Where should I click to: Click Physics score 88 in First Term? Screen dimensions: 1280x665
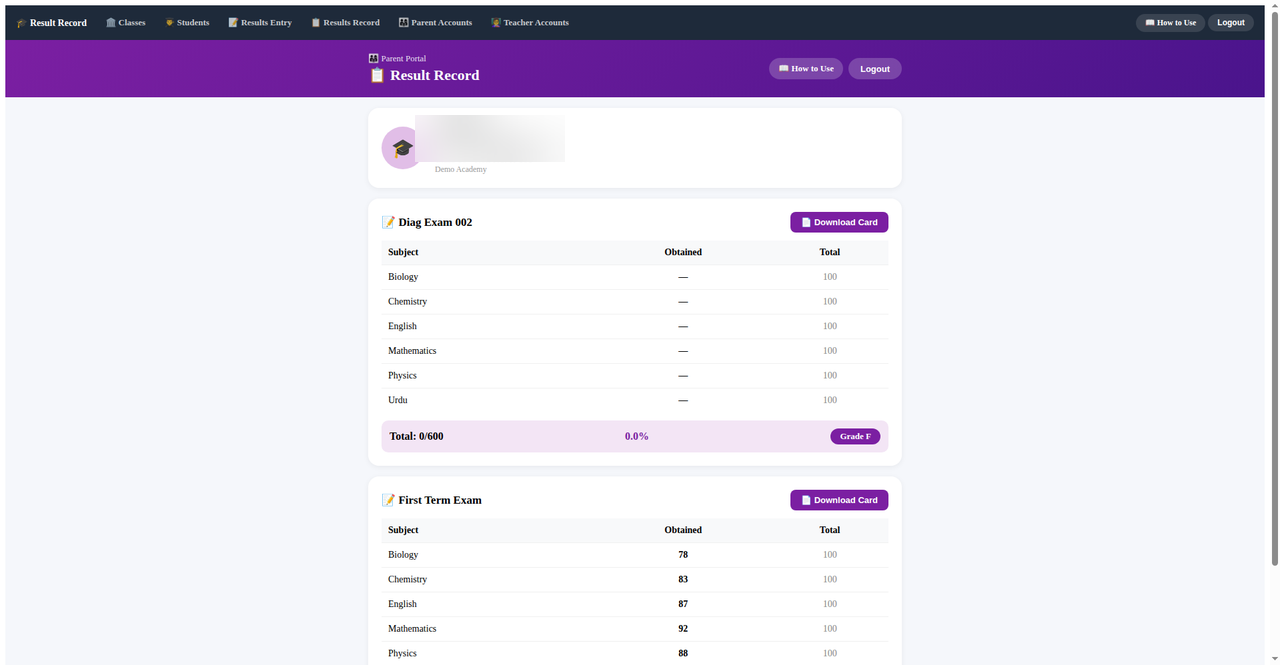(x=683, y=654)
